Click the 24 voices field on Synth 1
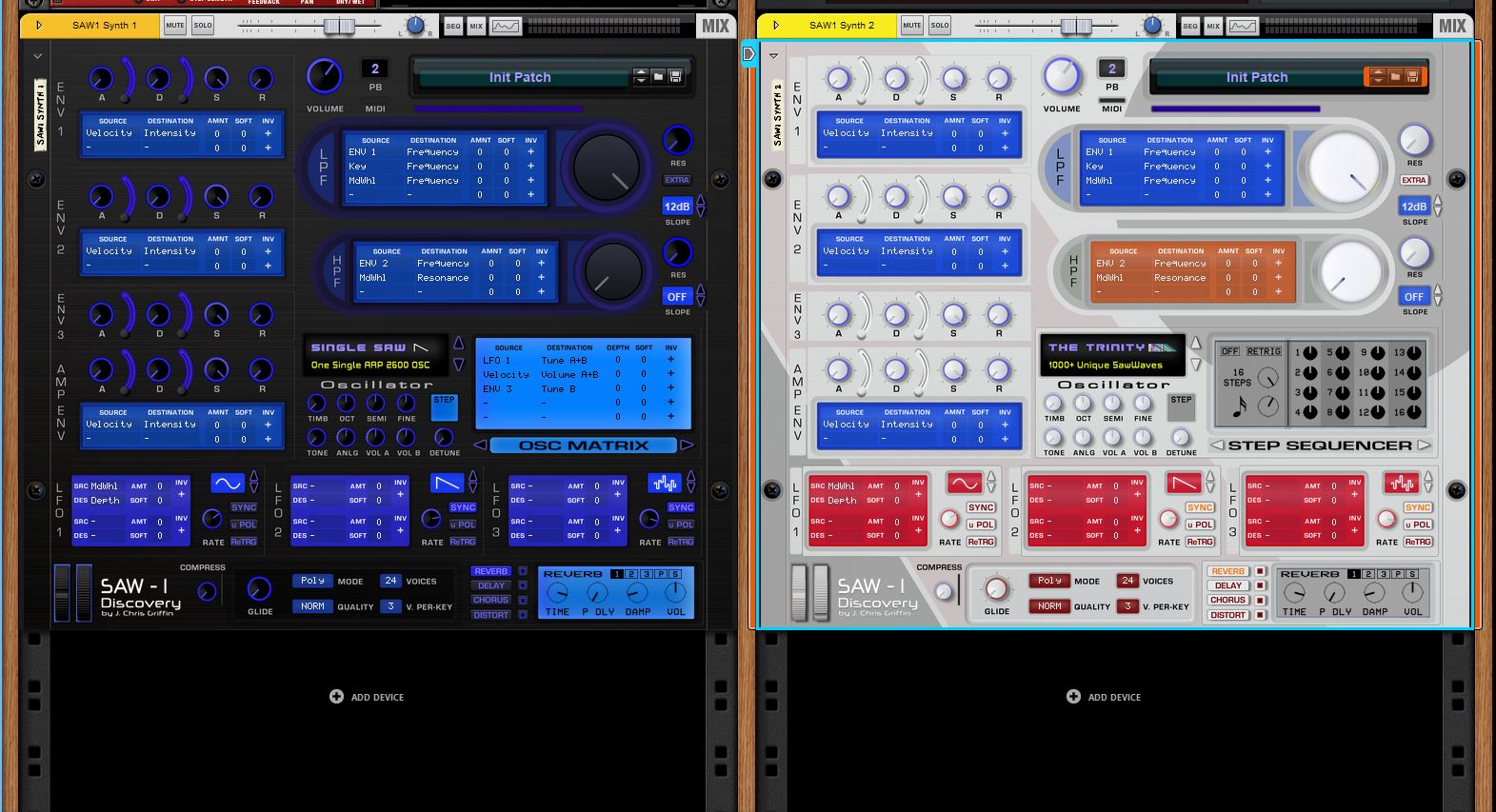1496x812 pixels. (390, 581)
